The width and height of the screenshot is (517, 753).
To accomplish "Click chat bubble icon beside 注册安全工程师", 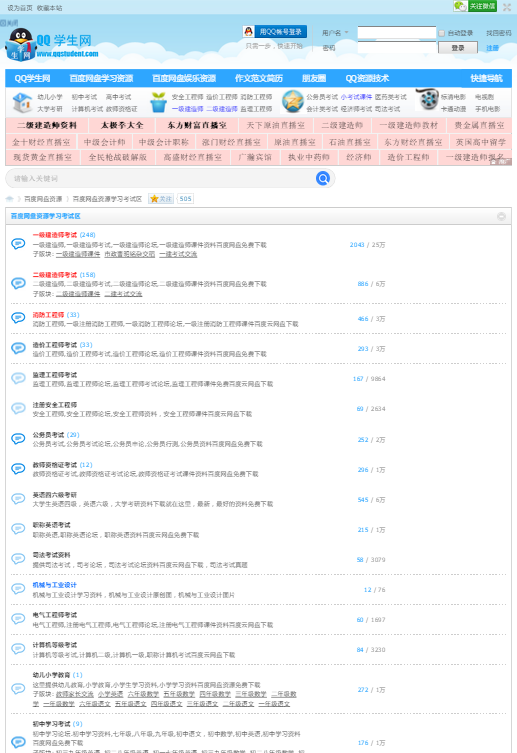I will click(18, 409).
